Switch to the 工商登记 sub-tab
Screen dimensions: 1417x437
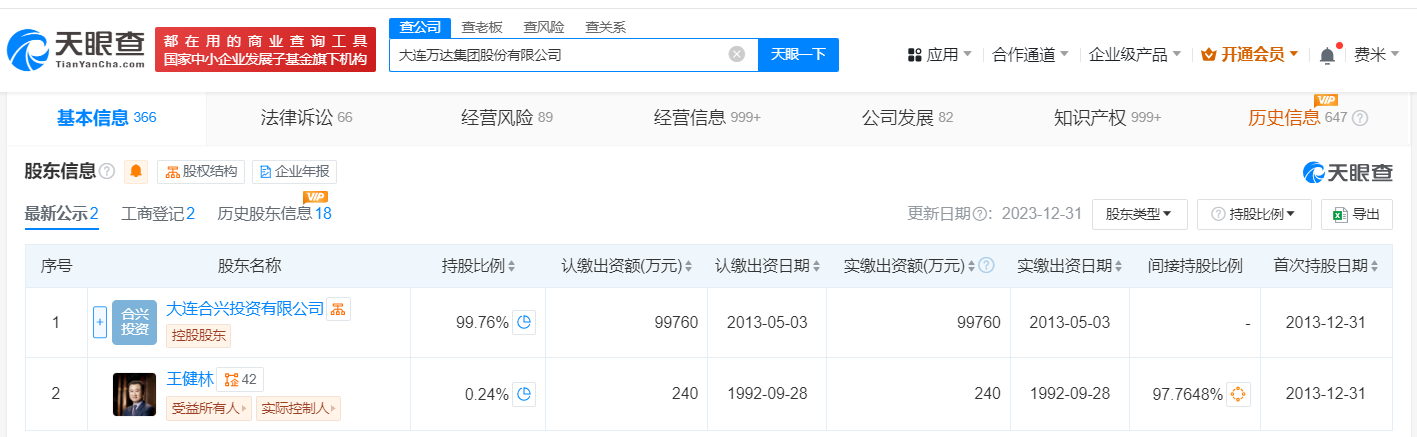tap(157, 213)
